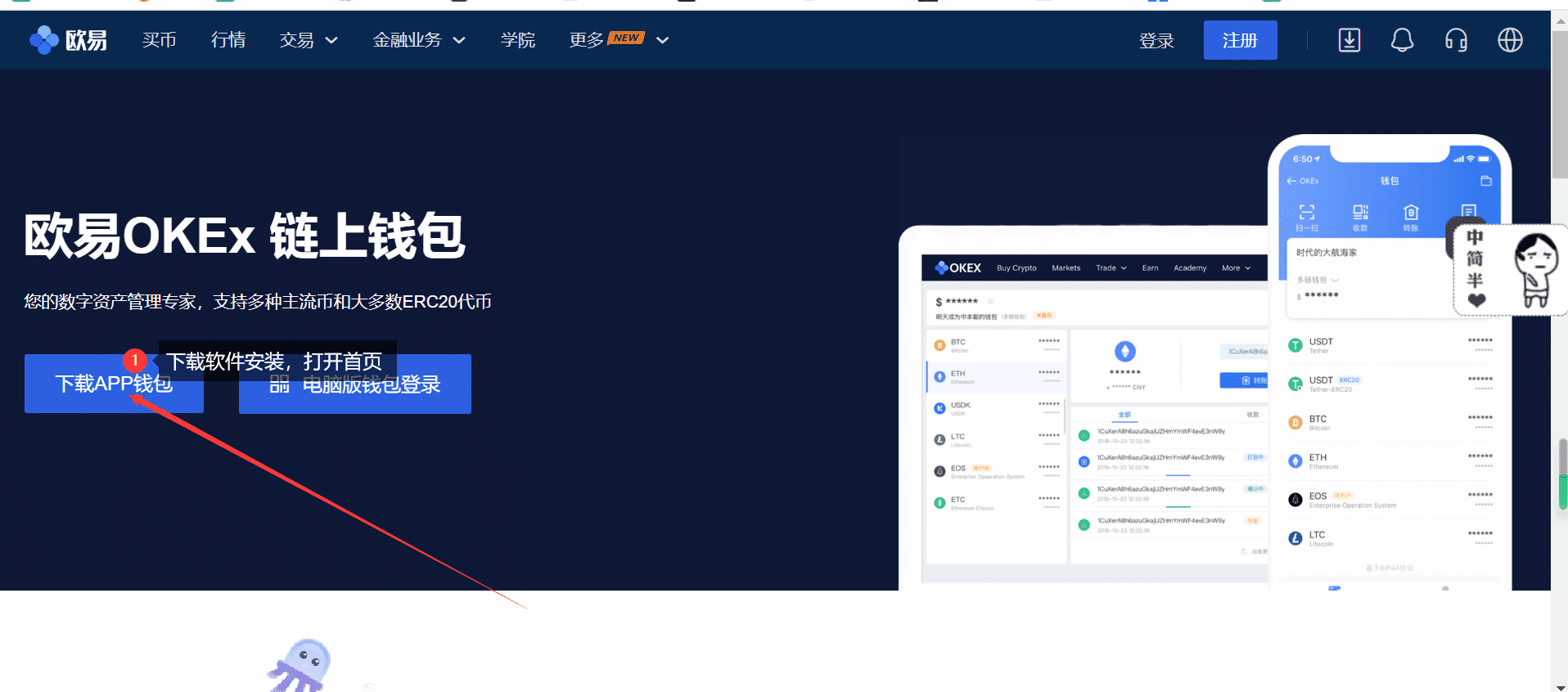Click the 注册 register button

(1240, 40)
